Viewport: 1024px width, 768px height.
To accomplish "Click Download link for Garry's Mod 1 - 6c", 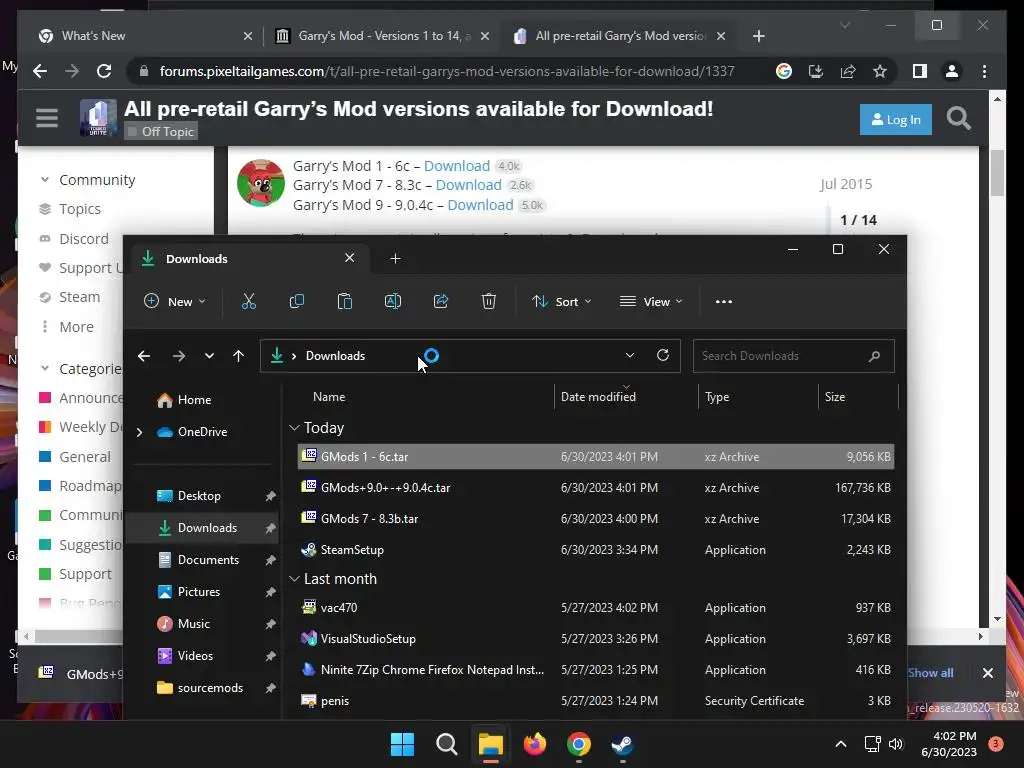I will (456, 166).
